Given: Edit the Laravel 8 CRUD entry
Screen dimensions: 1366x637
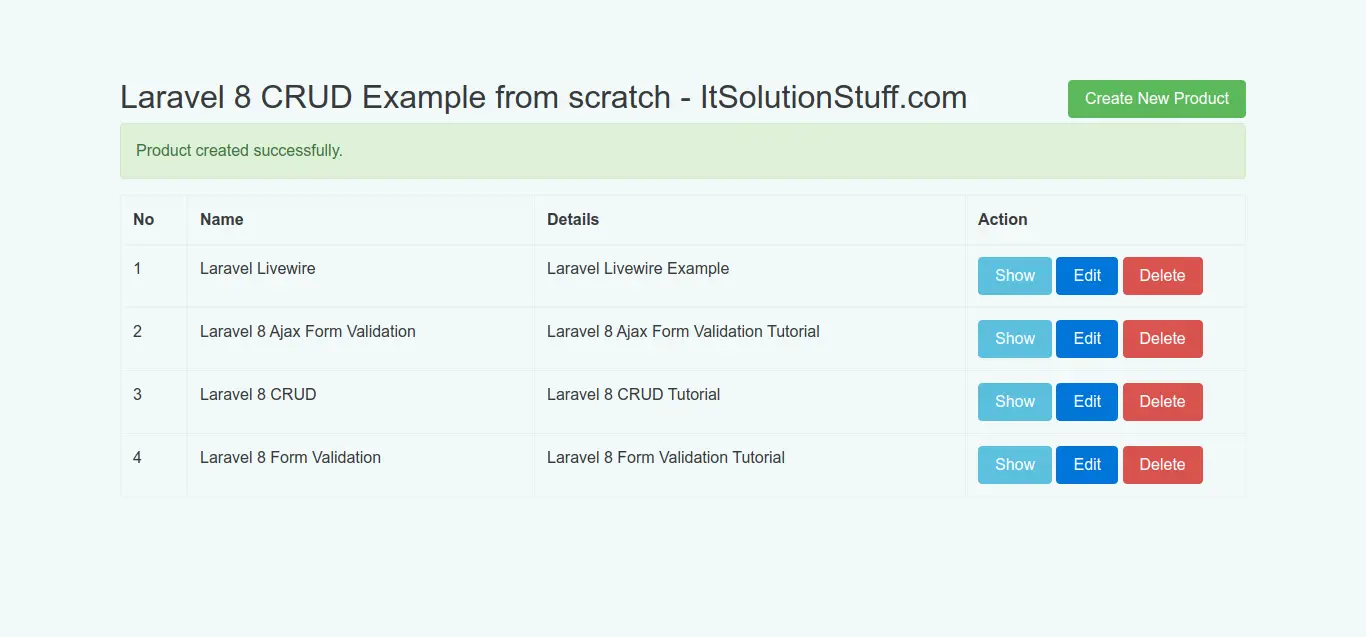Looking at the screenshot, I should pos(1086,401).
